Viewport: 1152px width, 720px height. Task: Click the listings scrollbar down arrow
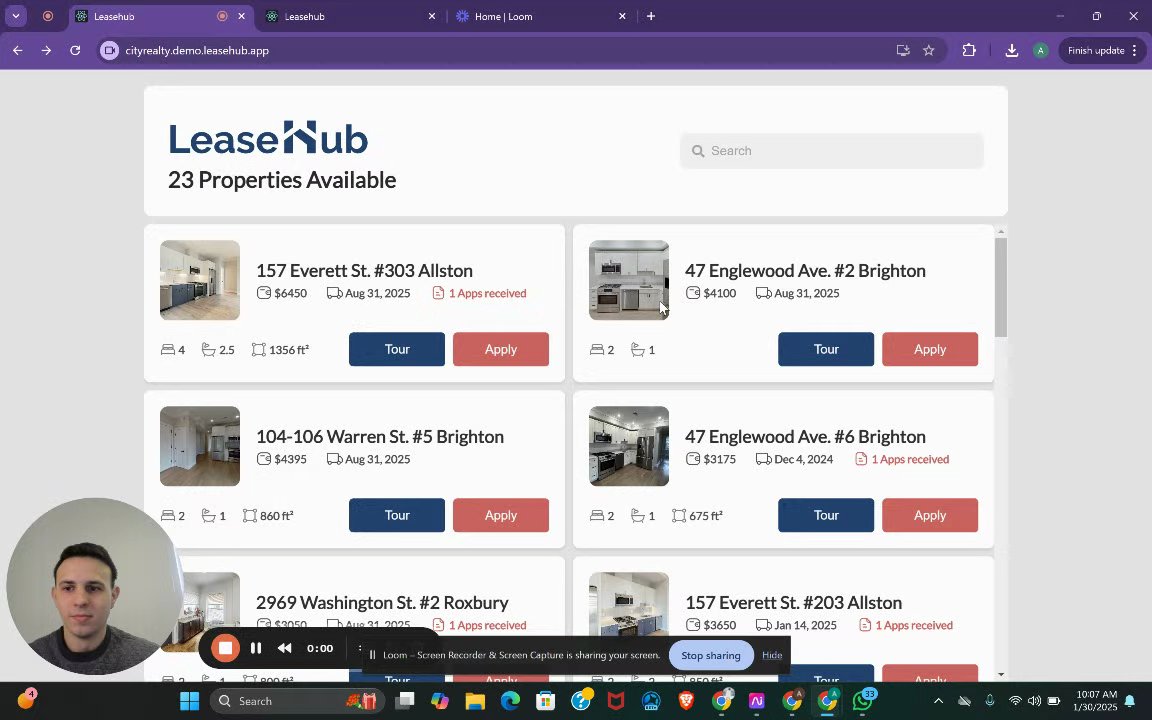(x=1001, y=674)
